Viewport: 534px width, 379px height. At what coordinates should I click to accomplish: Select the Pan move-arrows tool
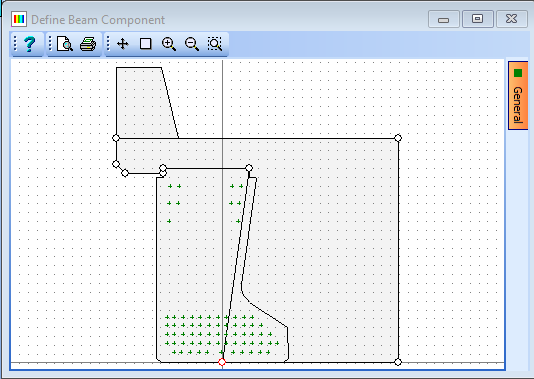(x=123, y=44)
